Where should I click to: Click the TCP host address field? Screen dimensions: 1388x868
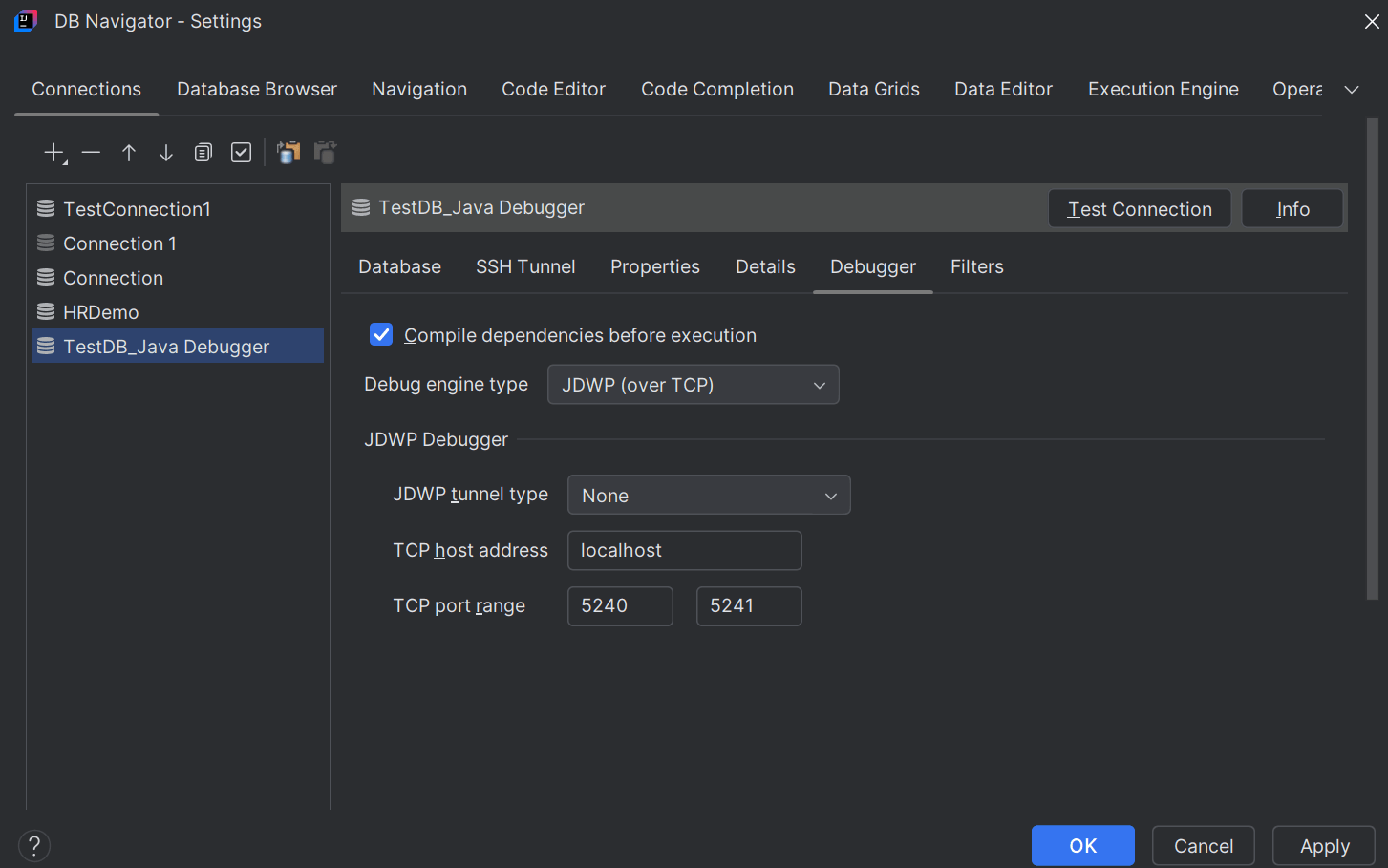685,551
